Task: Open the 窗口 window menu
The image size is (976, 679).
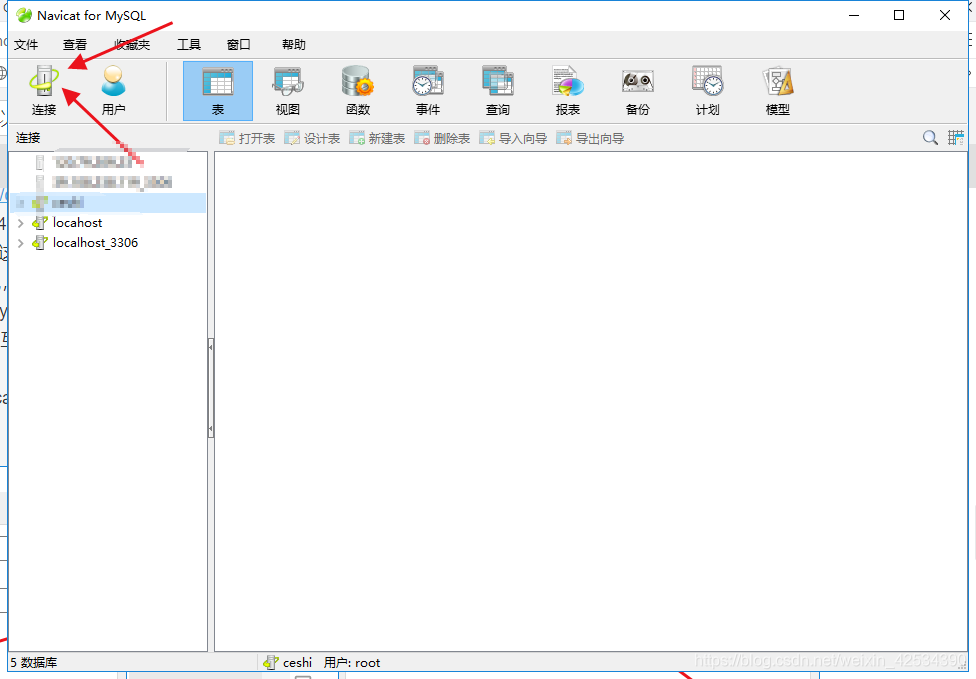Action: 238,44
